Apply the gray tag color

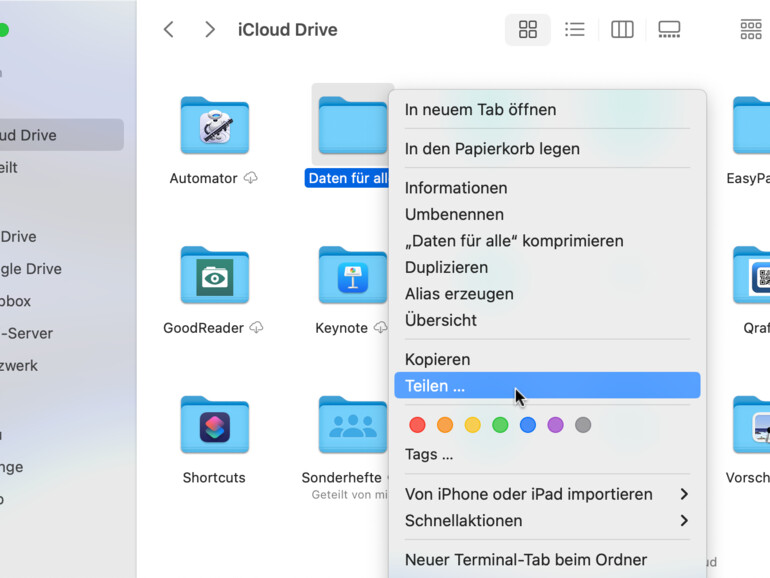pos(583,425)
